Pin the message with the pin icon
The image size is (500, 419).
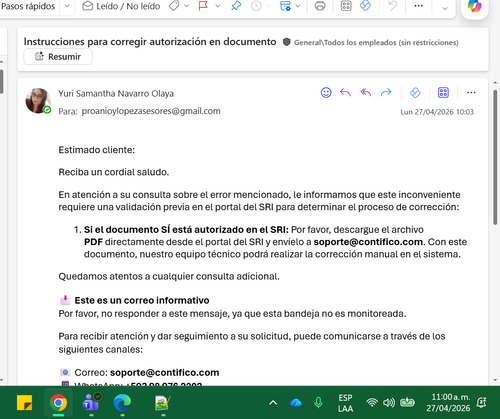[x=236, y=6]
